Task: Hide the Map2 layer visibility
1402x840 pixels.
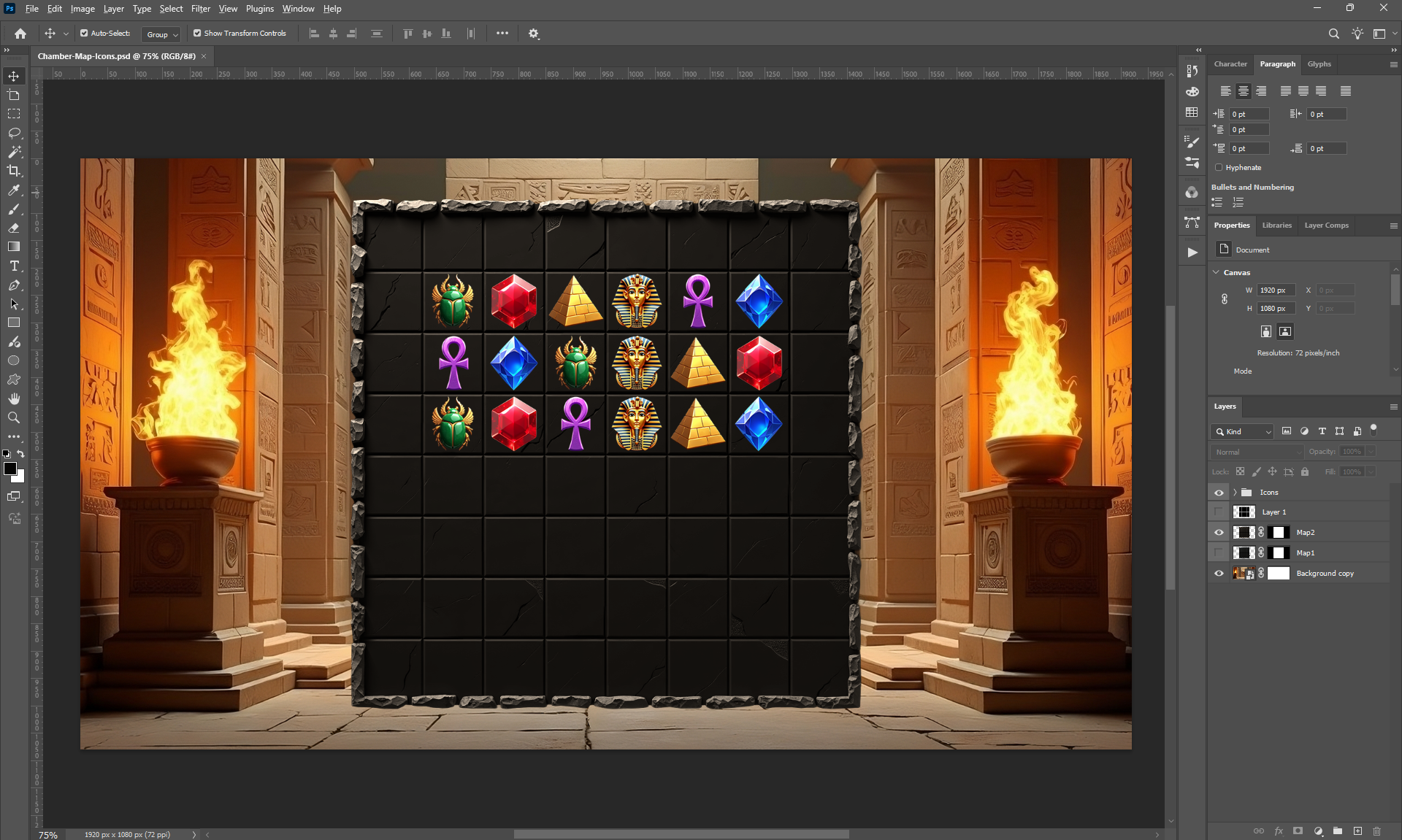Action: (x=1219, y=533)
